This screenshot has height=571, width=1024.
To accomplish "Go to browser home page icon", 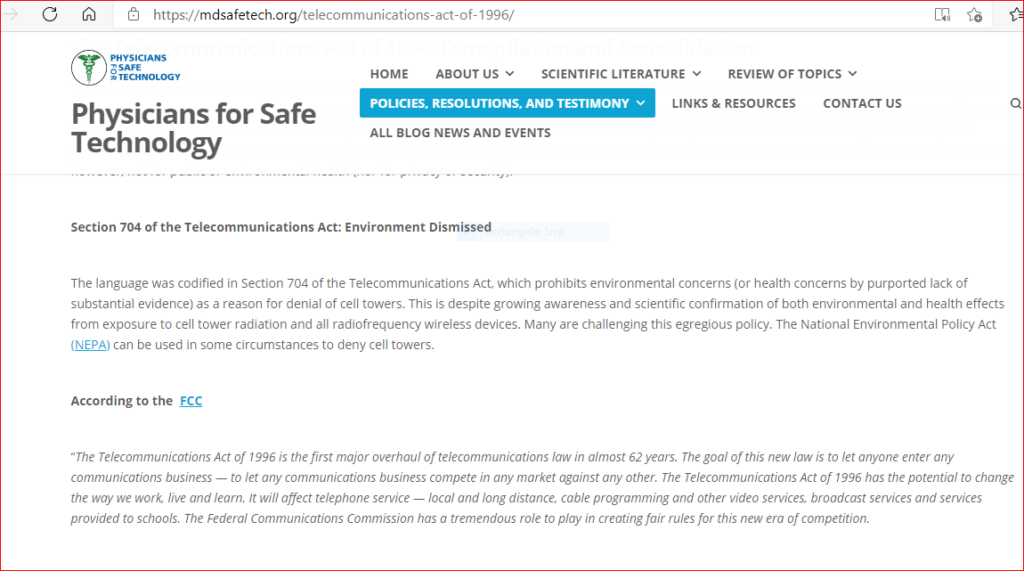I will [x=89, y=14].
